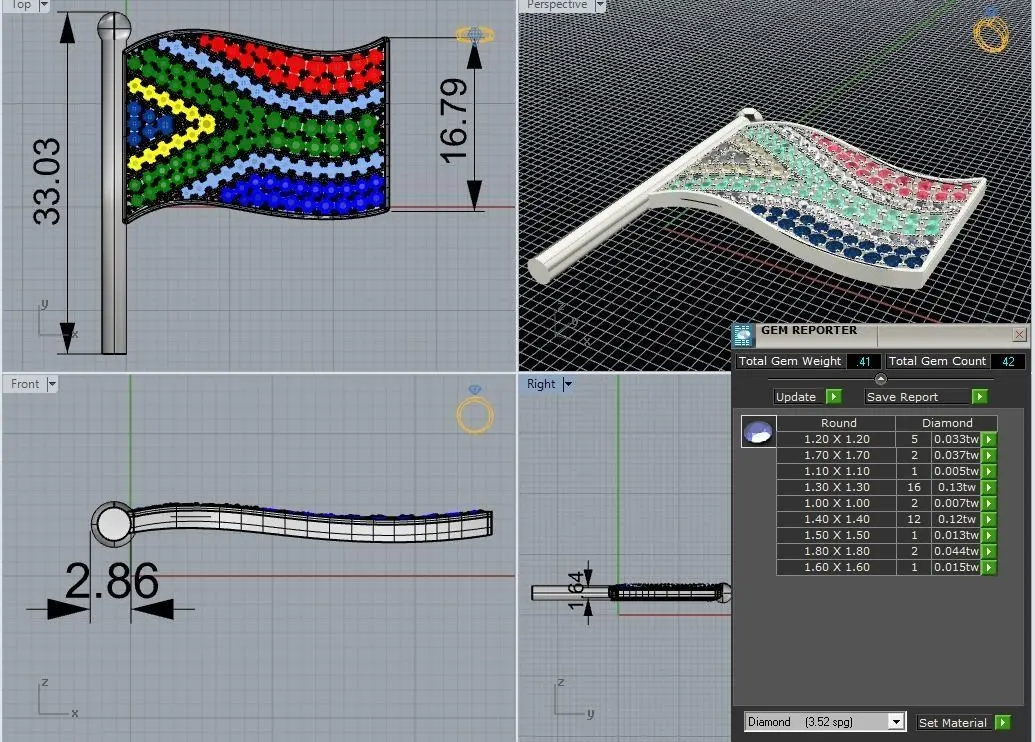Click the Total Gem Weight label
The width and height of the screenshot is (1035, 742).
point(789,361)
